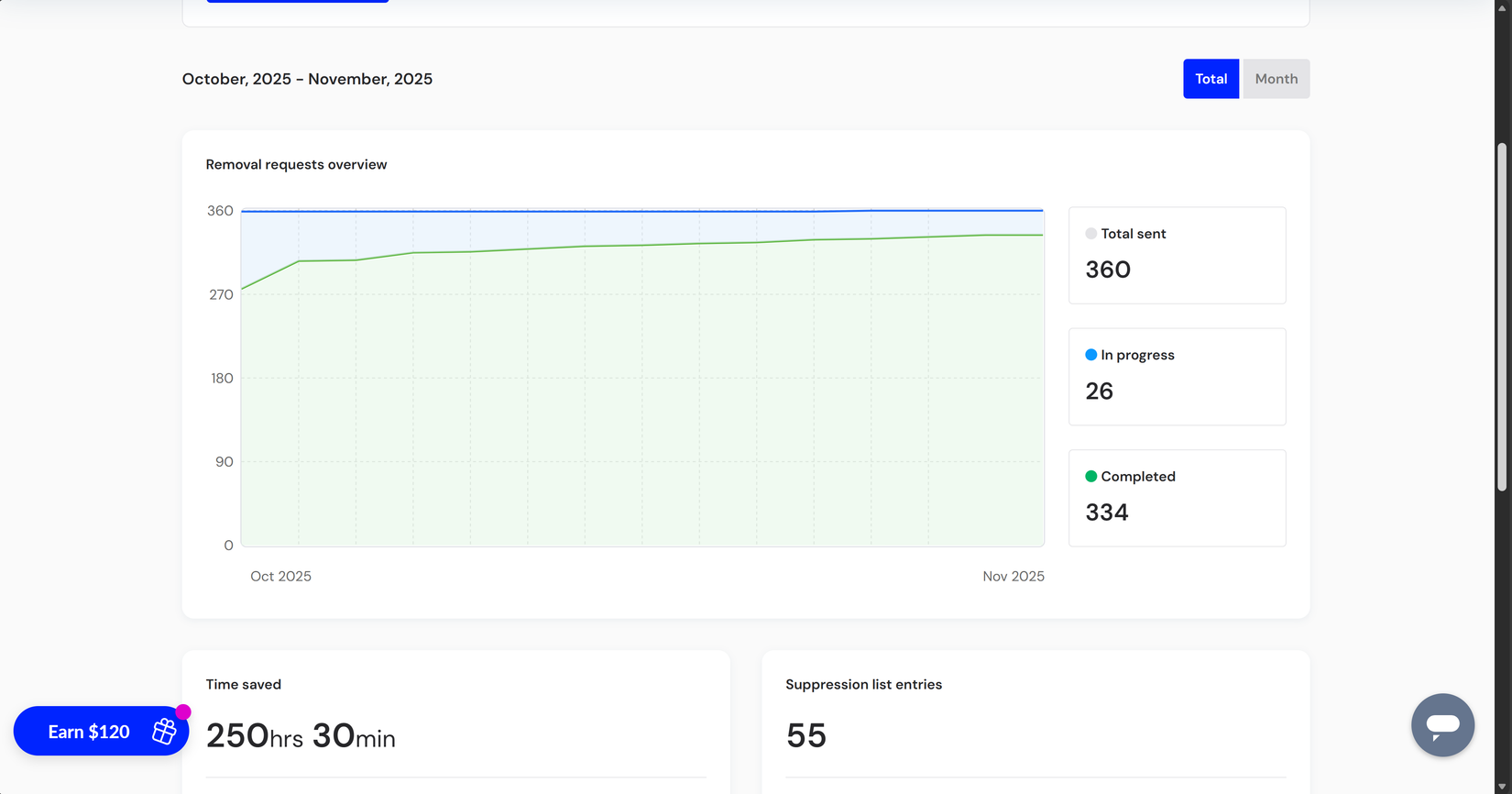Select the Completed 334 card
1512x794 pixels.
click(x=1177, y=498)
